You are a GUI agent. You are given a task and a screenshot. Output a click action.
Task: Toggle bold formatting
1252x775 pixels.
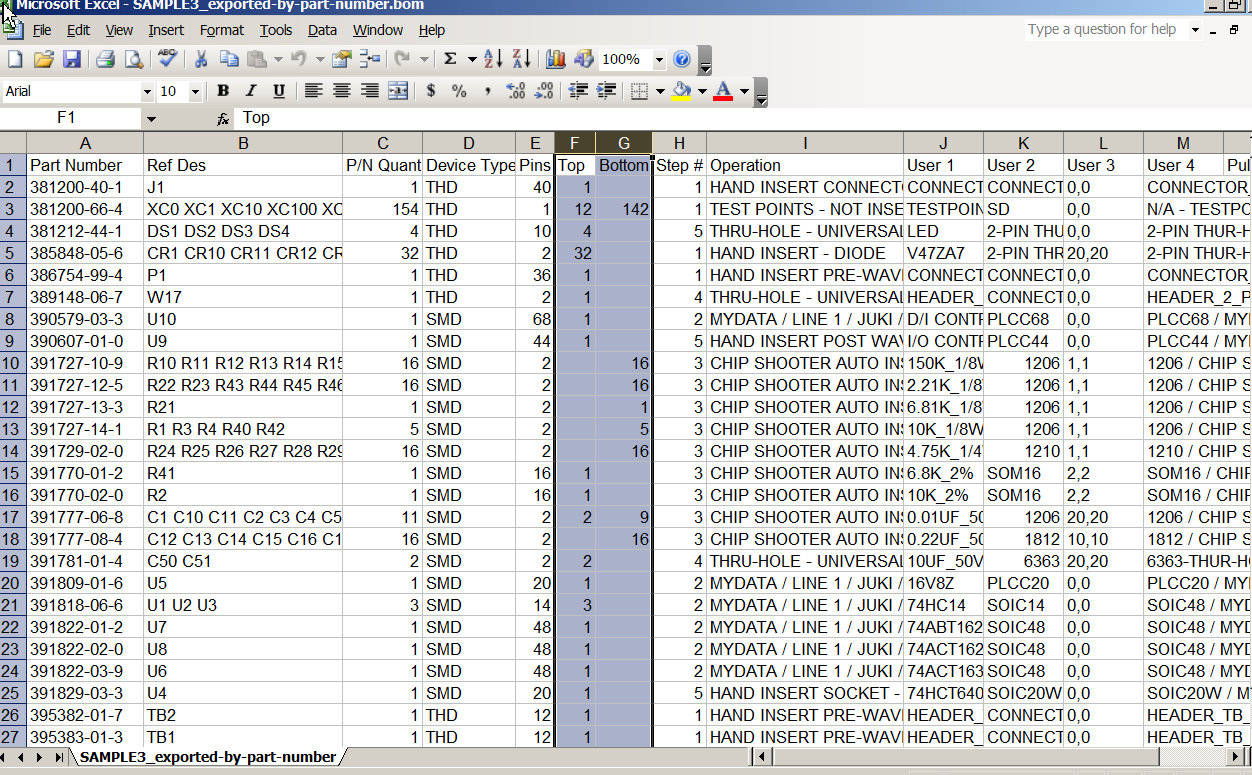[223, 91]
